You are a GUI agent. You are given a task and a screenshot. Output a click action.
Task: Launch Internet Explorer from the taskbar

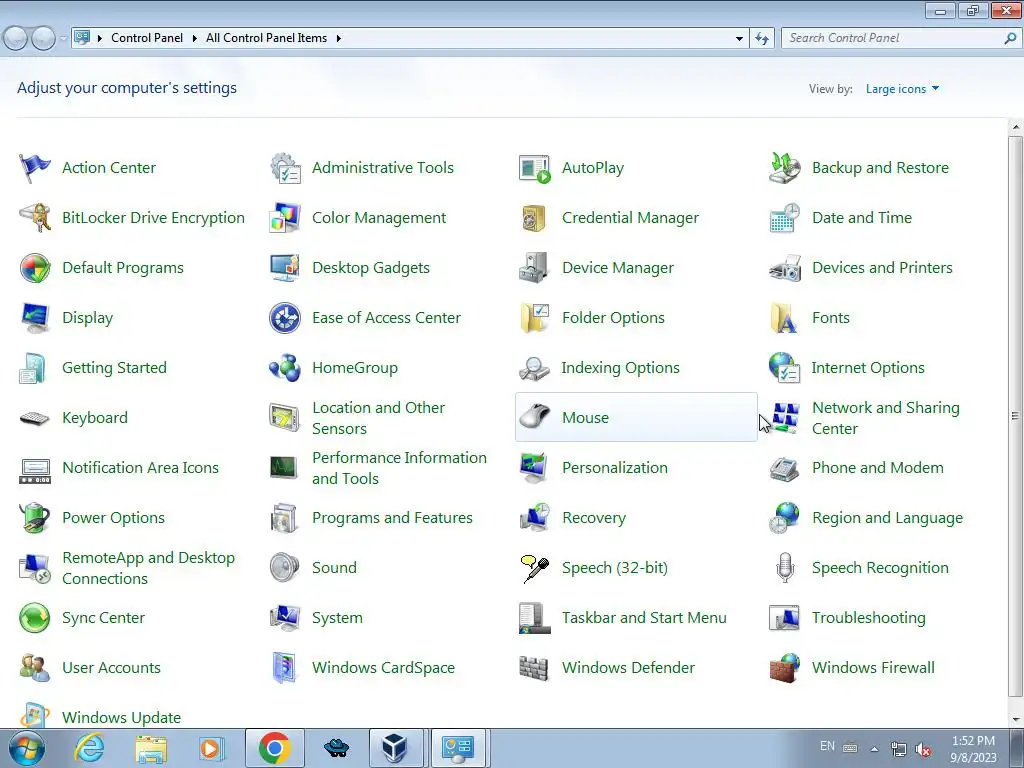pos(89,748)
